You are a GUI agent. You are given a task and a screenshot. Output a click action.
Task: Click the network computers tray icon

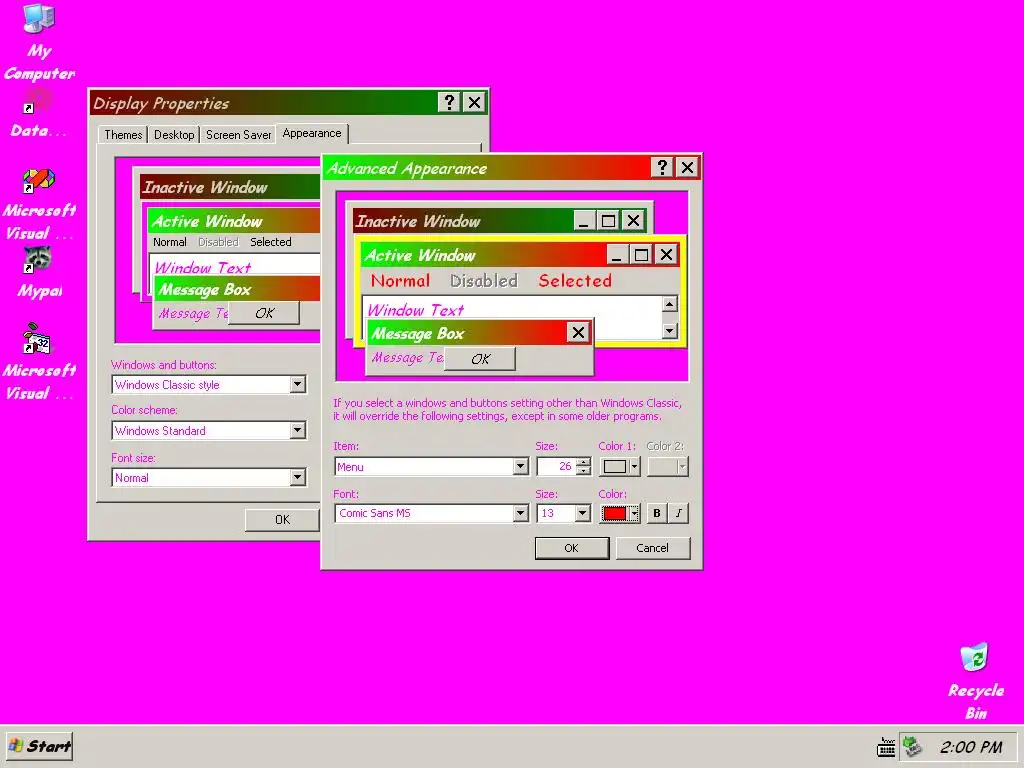click(912, 746)
